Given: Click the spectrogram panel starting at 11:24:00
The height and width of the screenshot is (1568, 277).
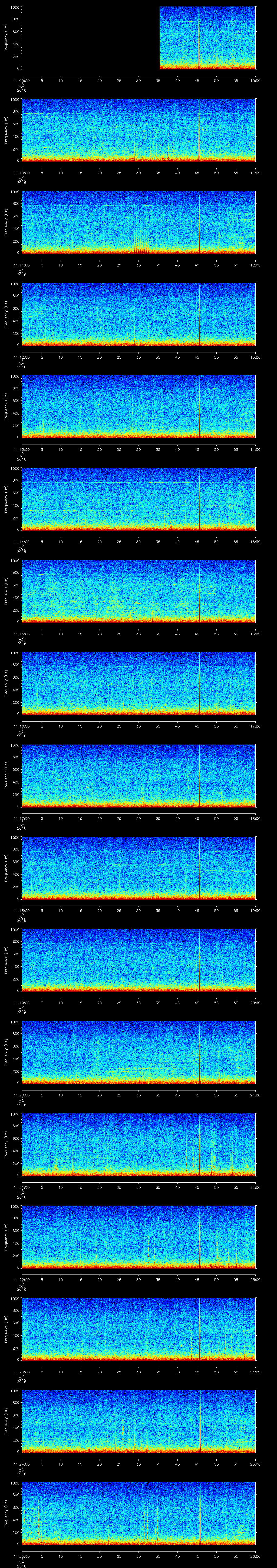Looking at the screenshot, I should [x=138, y=1421].
